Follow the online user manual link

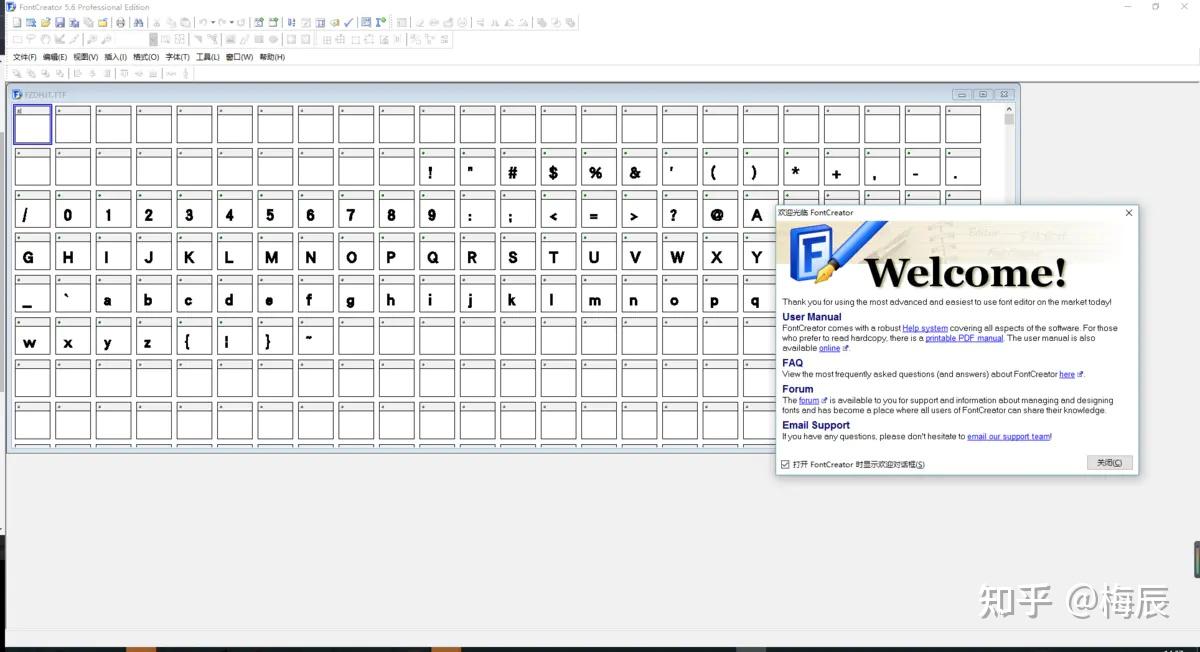tap(830, 348)
